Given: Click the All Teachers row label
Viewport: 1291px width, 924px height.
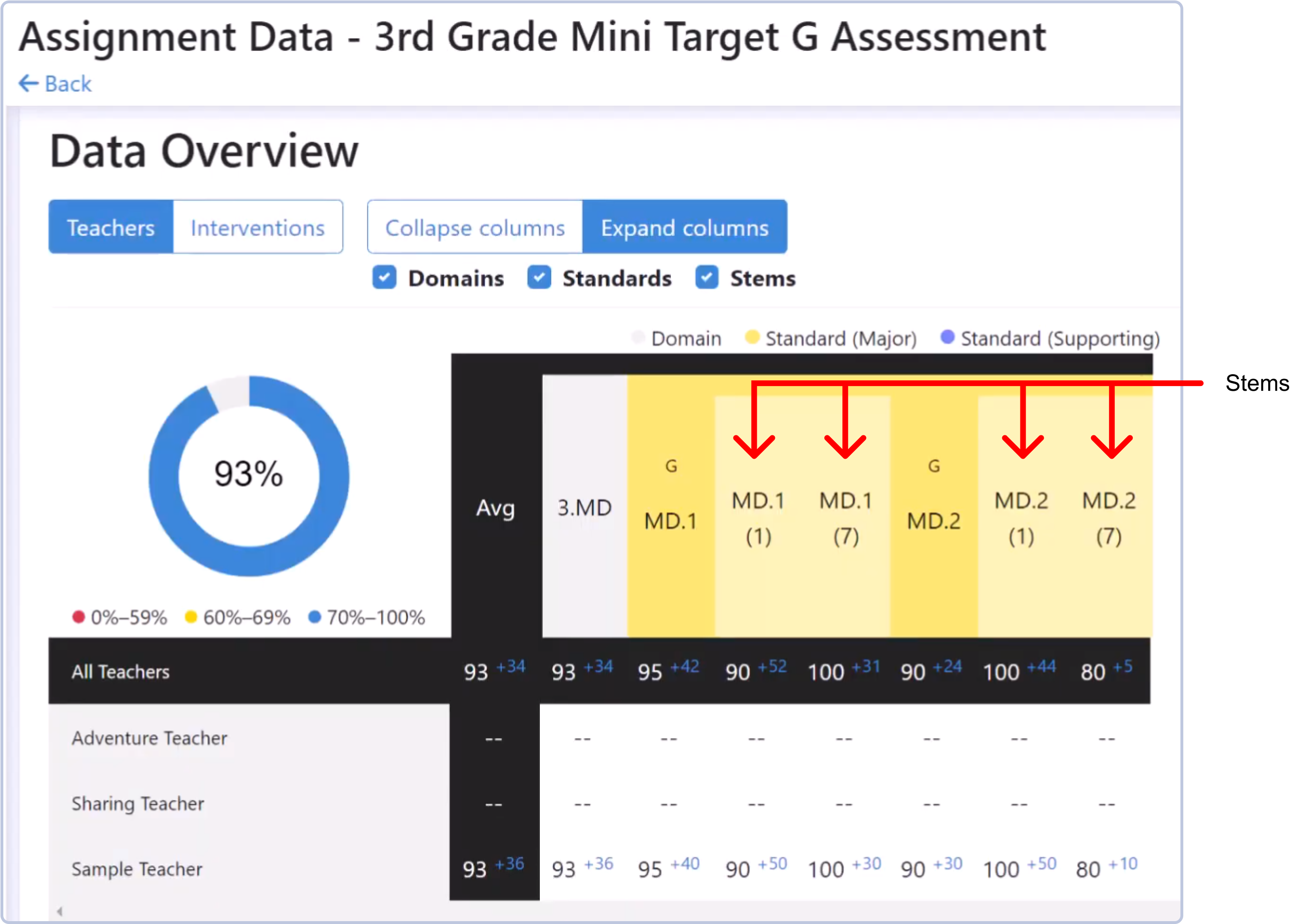Looking at the screenshot, I should tap(121, 671).
